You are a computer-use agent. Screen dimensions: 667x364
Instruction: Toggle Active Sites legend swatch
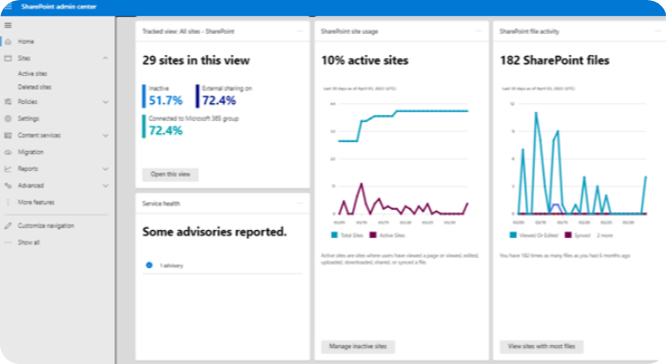click(x=373, y=235)
